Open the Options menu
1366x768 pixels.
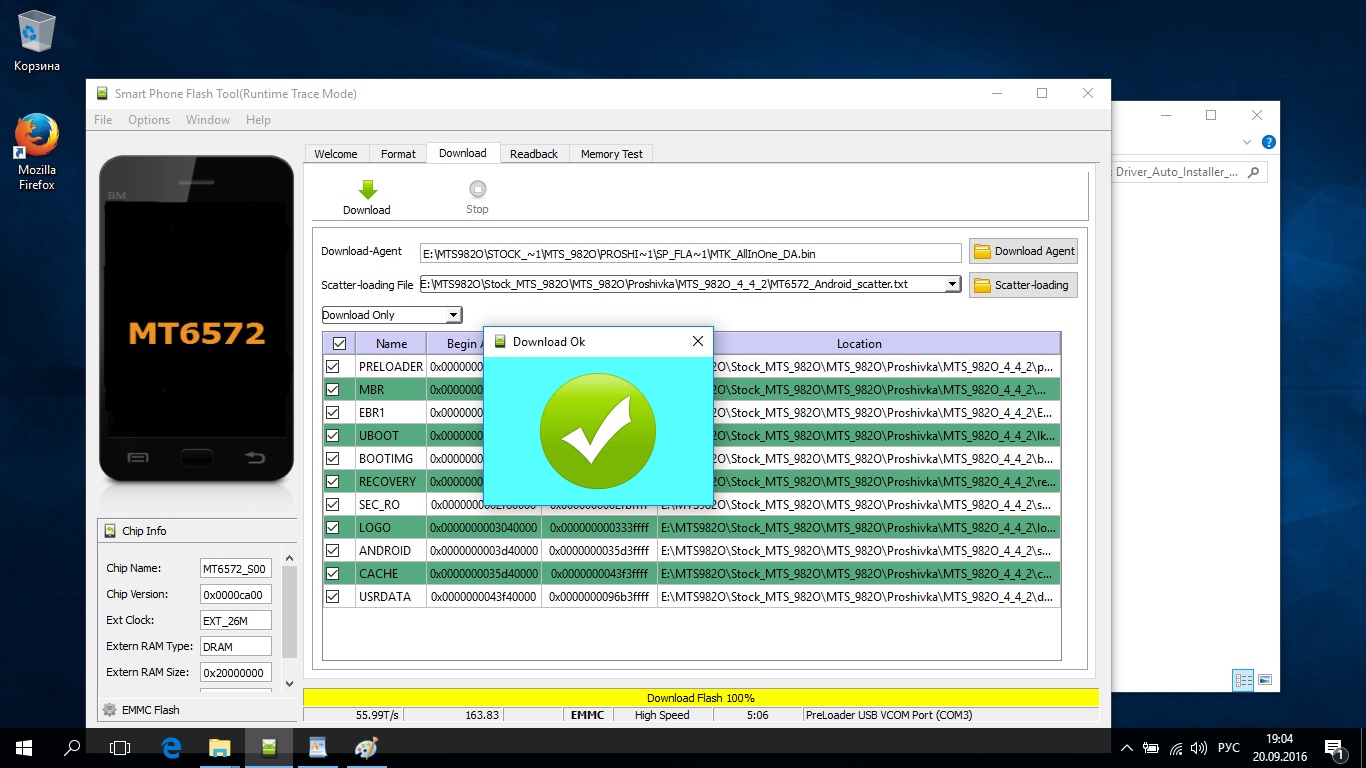click(149, 120)
